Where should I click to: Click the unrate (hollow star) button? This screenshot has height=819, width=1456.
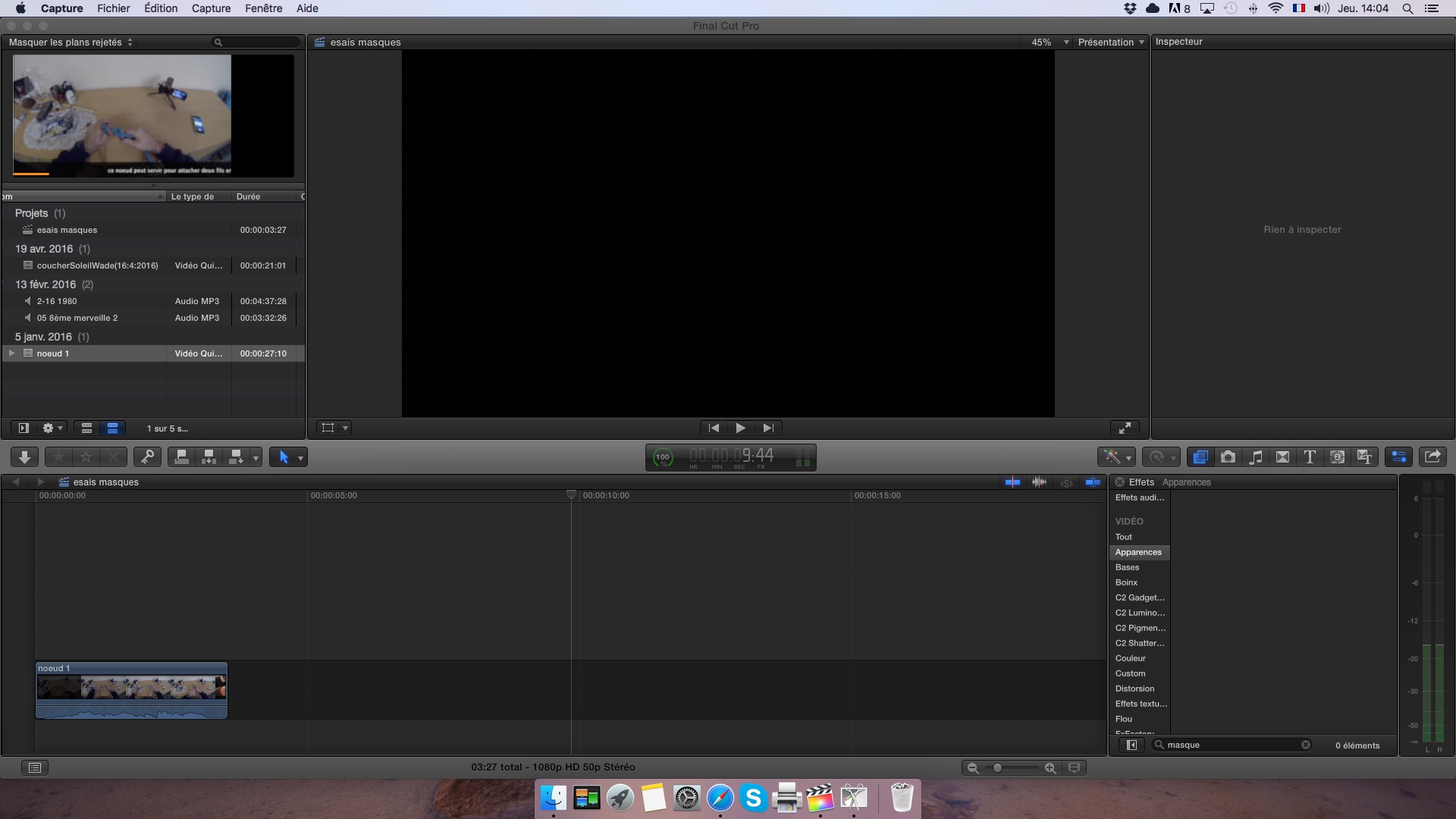point(86,457)
